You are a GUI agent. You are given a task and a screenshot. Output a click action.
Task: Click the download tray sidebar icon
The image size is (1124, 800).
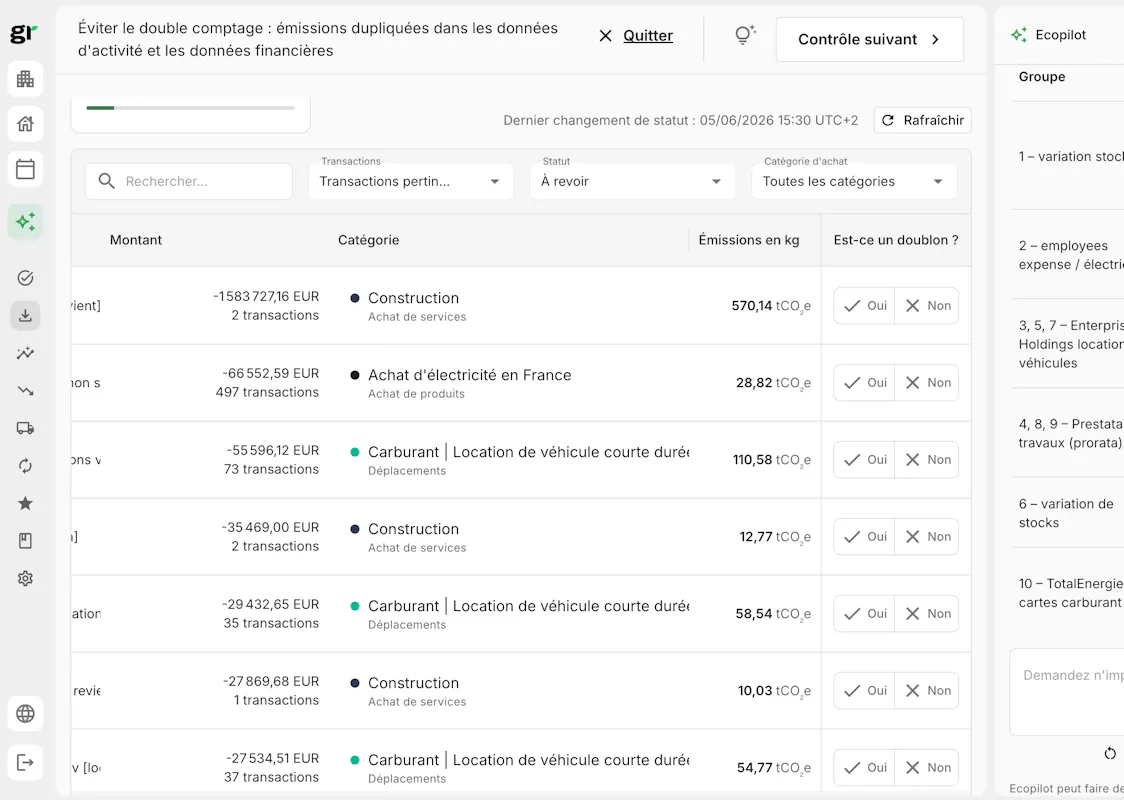[25, 315]
